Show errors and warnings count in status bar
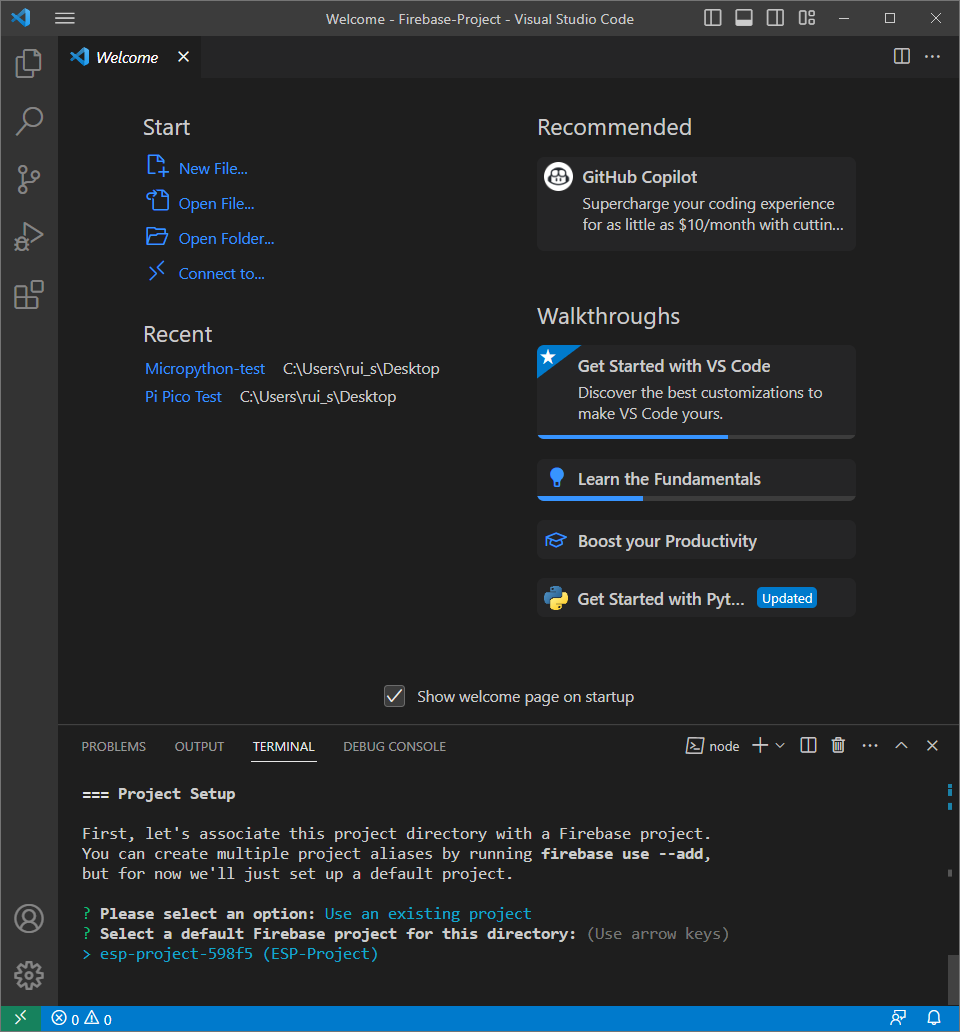 (x=82, y=1019)
